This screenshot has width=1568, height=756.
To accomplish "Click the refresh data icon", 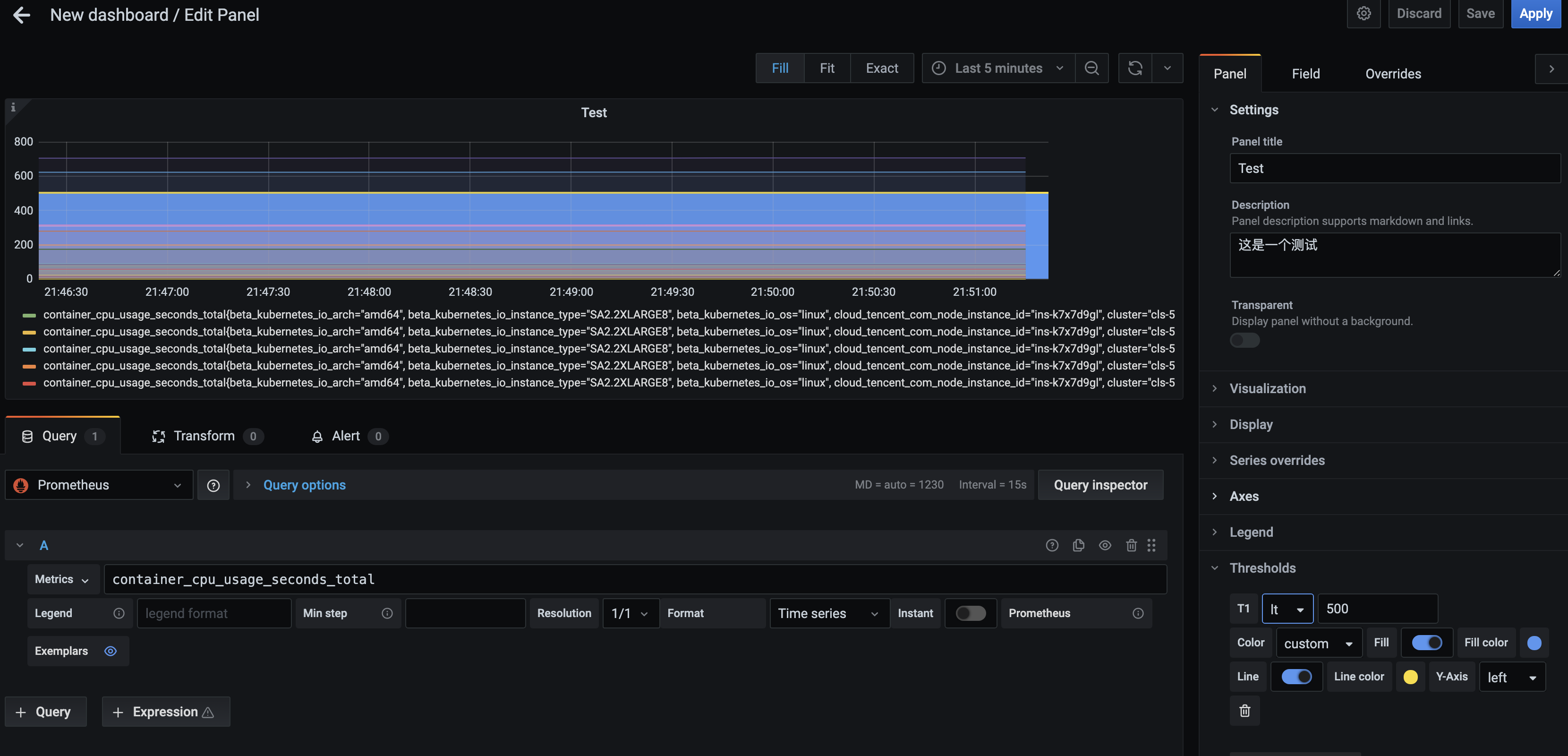I will (x=1135, y=68).
